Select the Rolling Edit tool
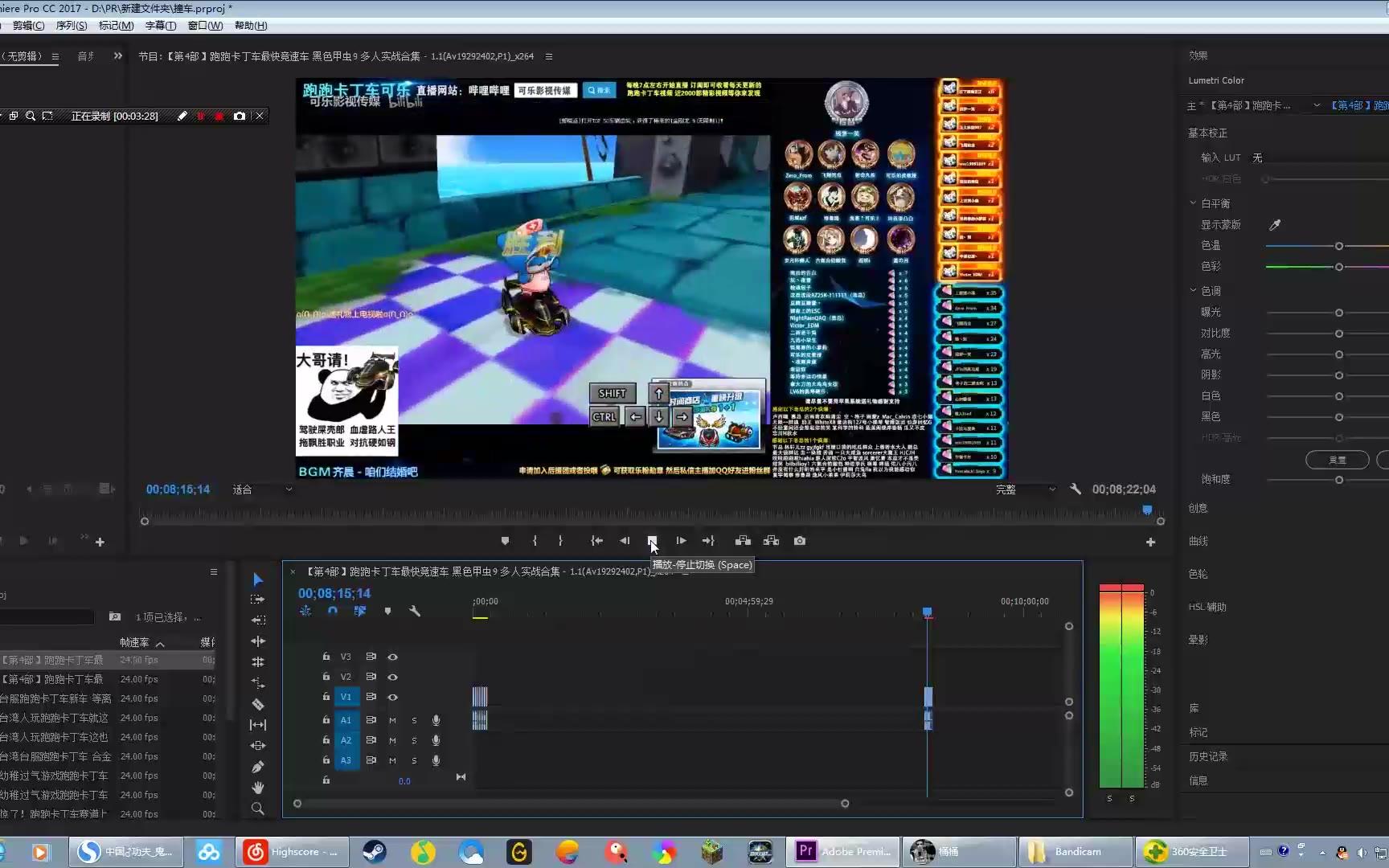Image resolution: width=1389 pixels, height=868 pixels. point(257,662)
